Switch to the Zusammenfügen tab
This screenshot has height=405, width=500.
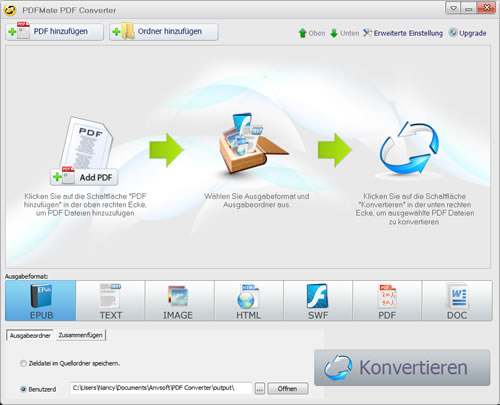(x=80, y=335)
